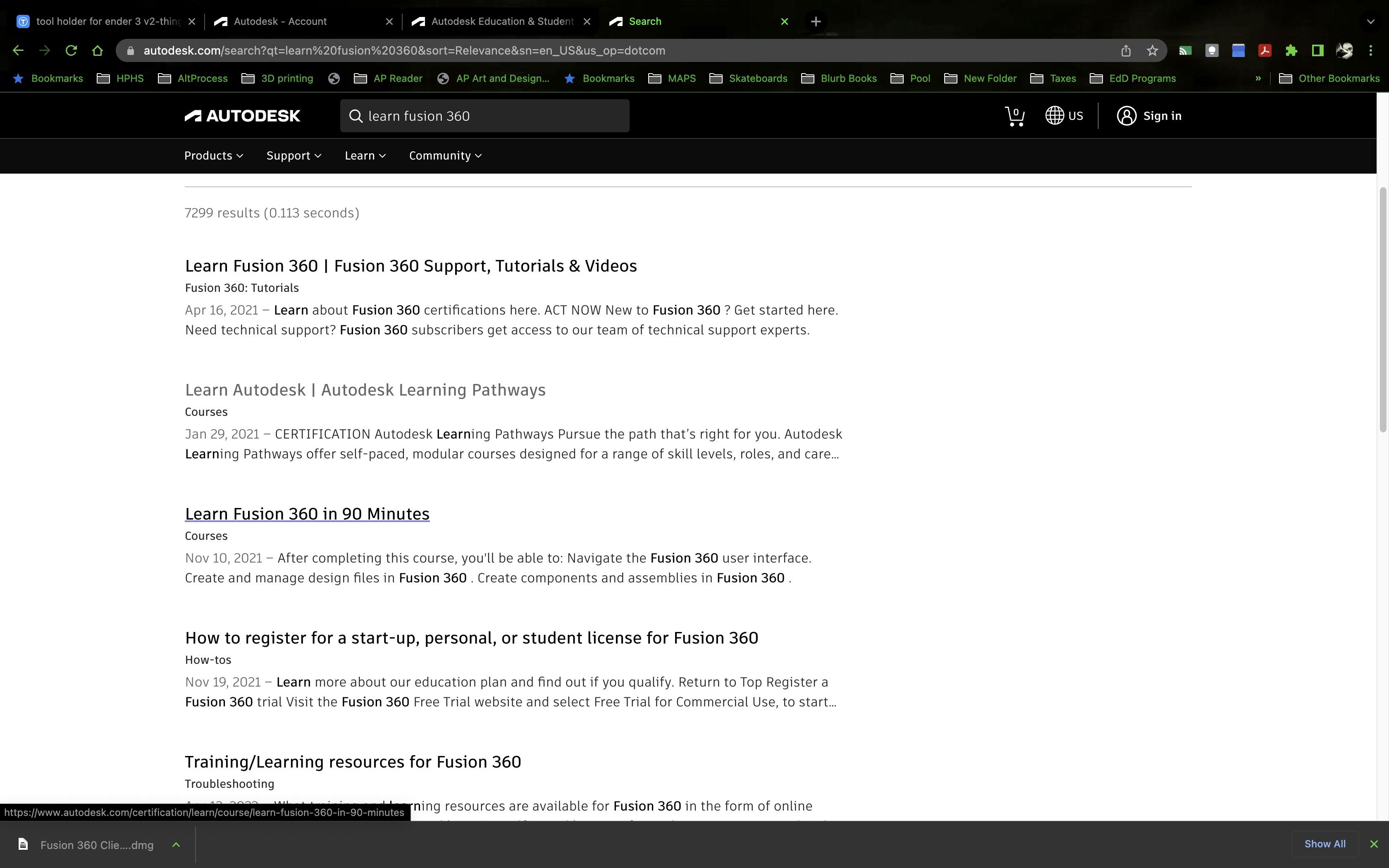Image resolution: width=1389 pixels, height=868 pixels.
Task: Open the profile avatar in the toolbar
Action: pos(1344,50)
